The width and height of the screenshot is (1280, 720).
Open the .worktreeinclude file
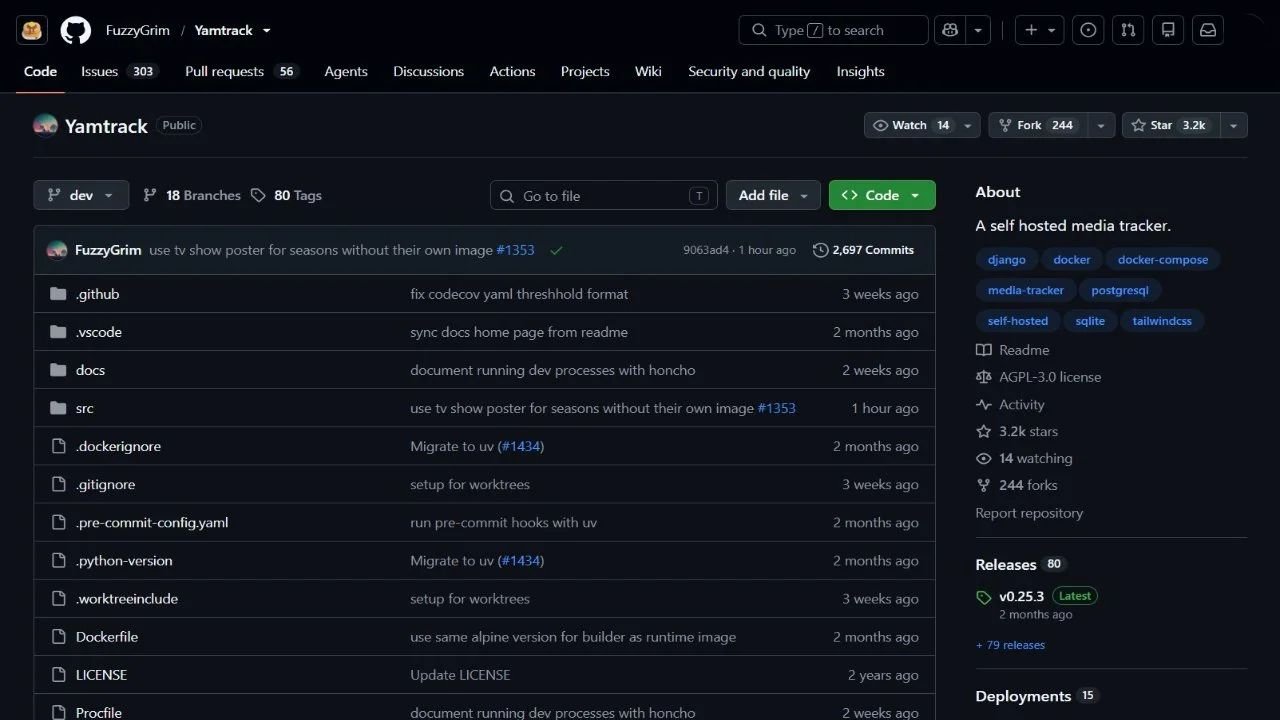pyautogui.click(x=127, y=598)
